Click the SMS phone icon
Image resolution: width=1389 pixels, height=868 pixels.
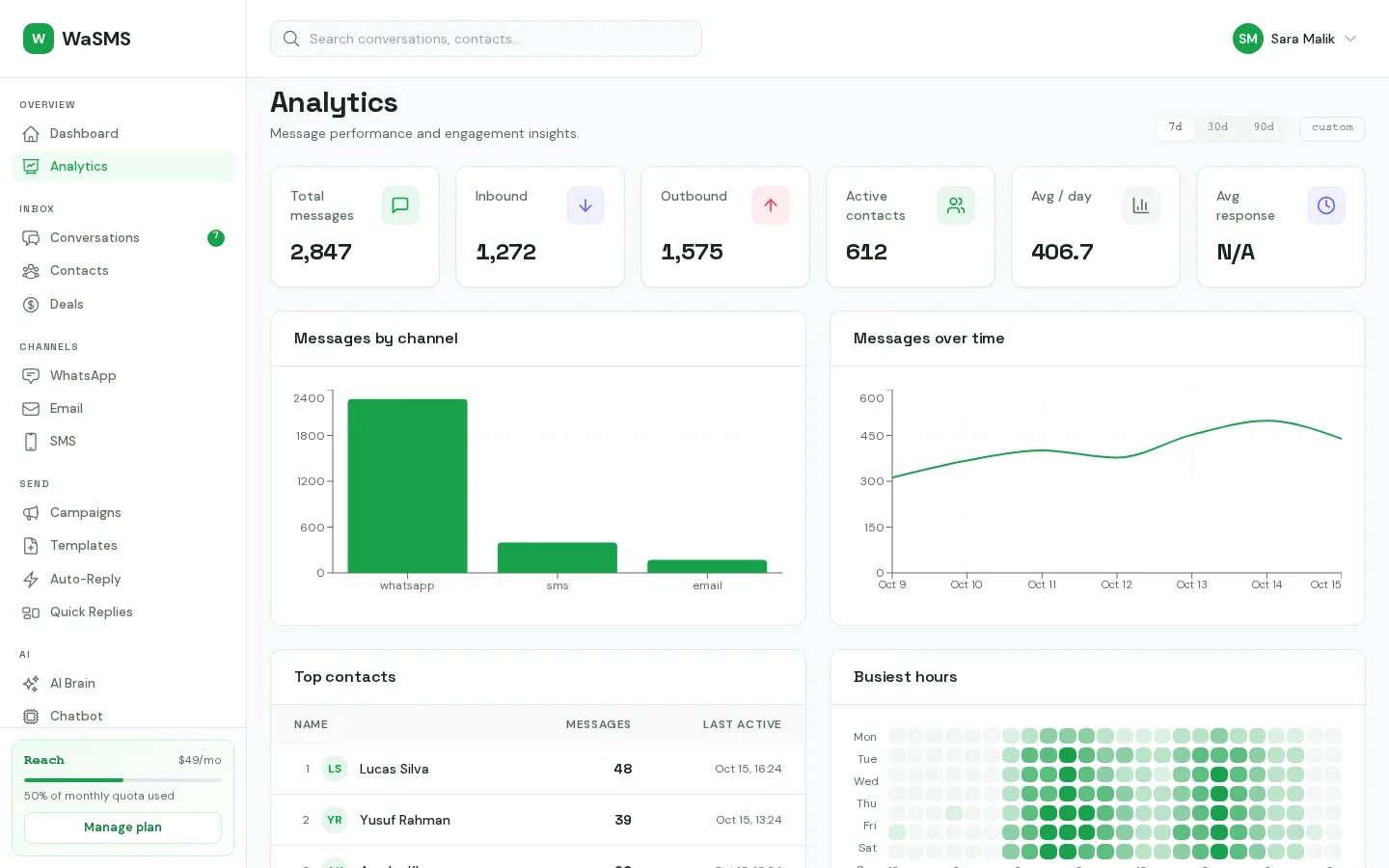[31, 442]
